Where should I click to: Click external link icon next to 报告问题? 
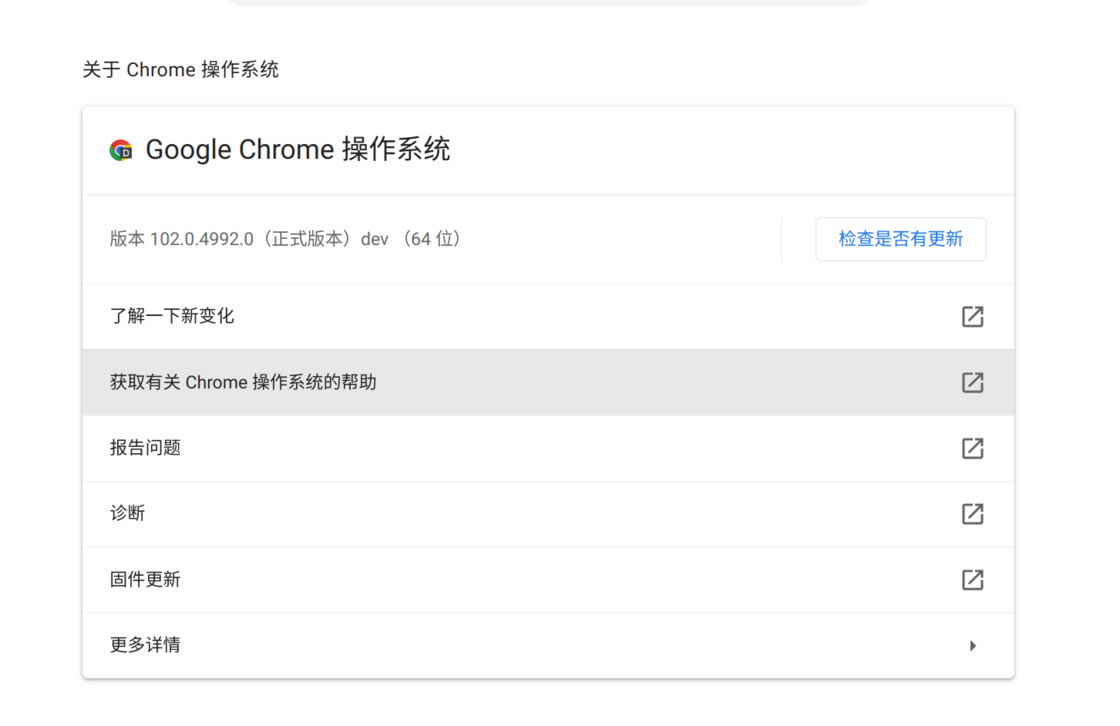pos(972,448)
